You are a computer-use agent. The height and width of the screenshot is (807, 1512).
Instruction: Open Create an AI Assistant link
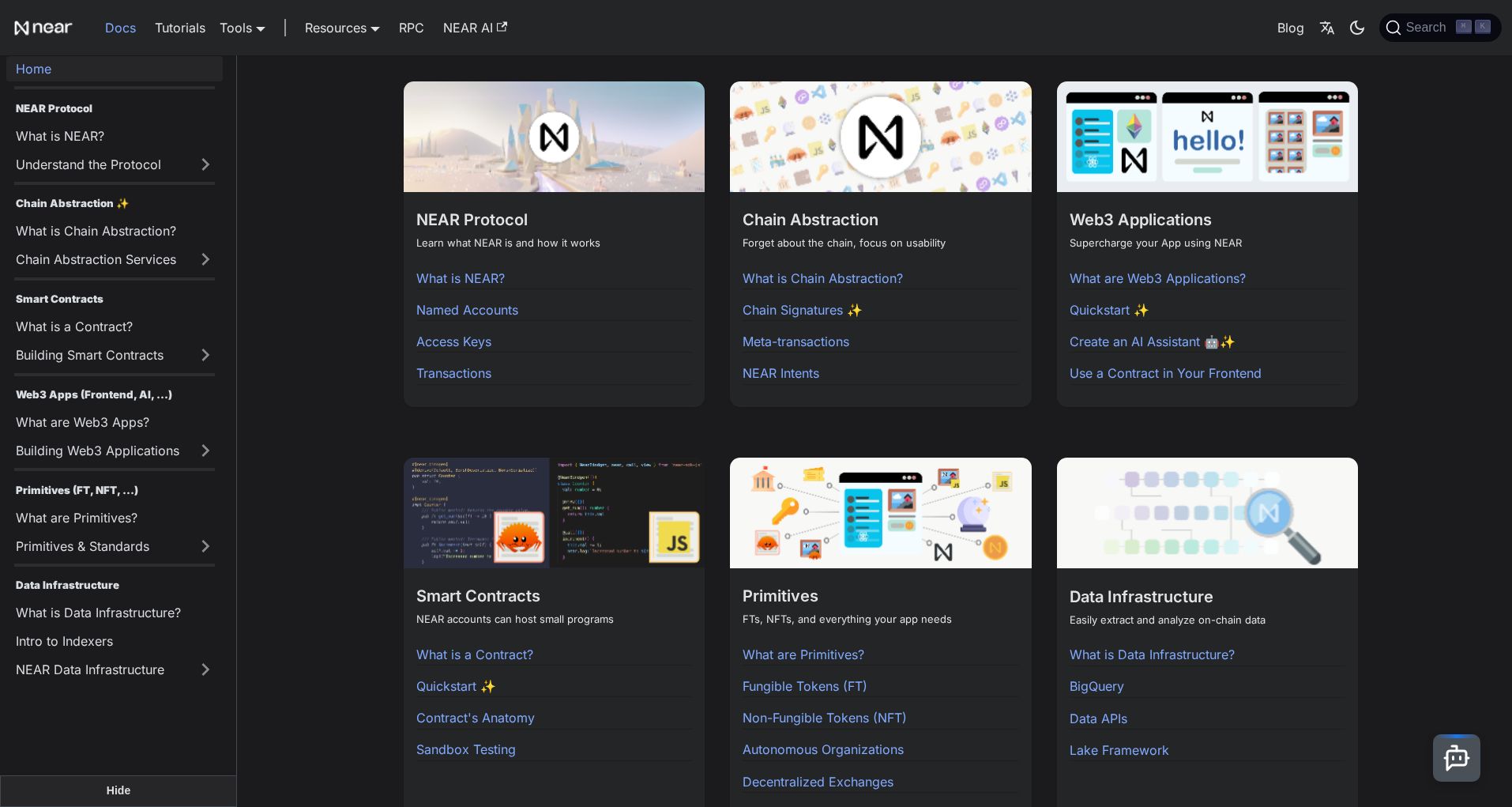1152,341
